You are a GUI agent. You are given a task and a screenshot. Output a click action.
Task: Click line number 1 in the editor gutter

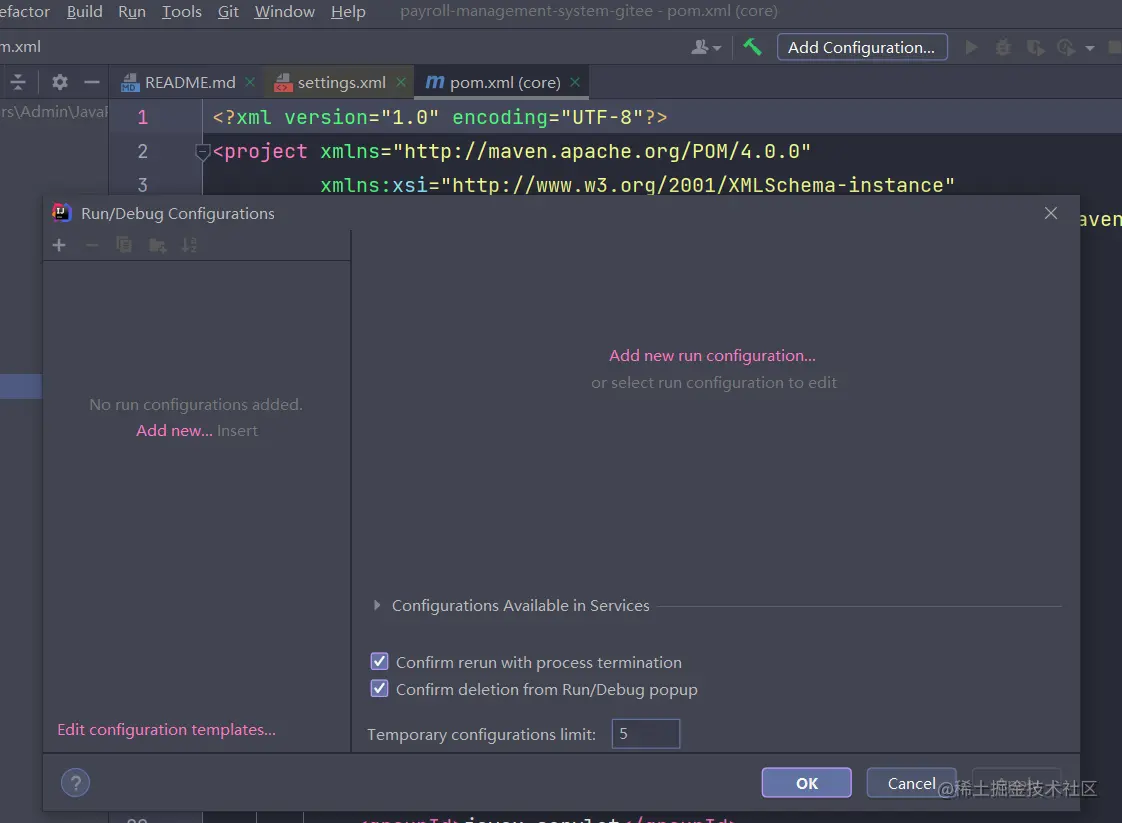(142, 117)
